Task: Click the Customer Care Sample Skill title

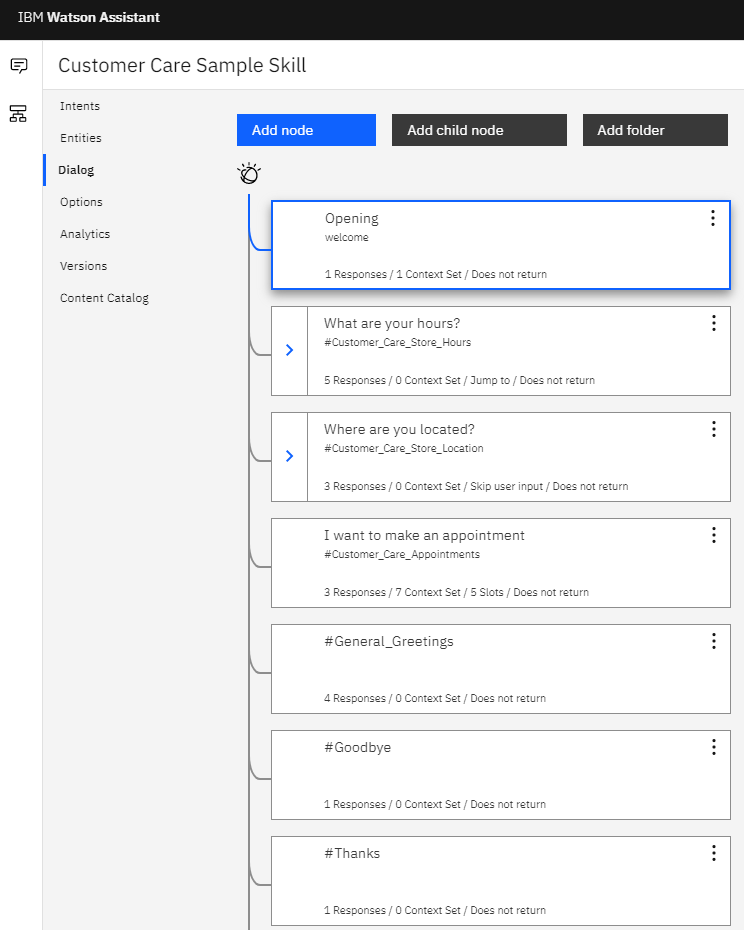Action: coord(182,65)
